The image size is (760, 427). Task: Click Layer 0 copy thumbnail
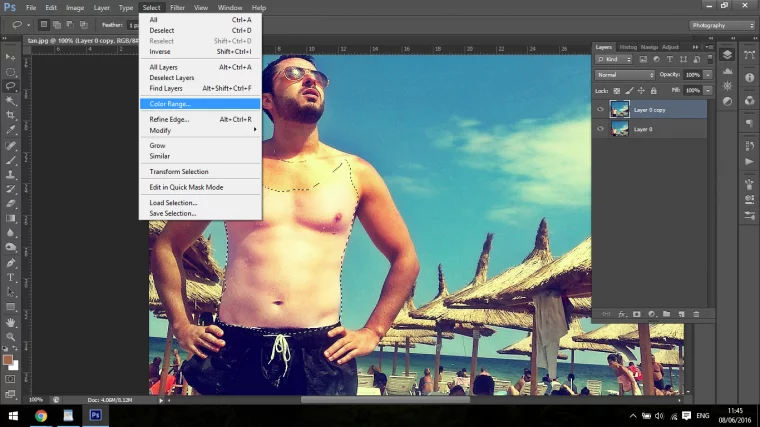pyautogui.click(x=619, y=110)
